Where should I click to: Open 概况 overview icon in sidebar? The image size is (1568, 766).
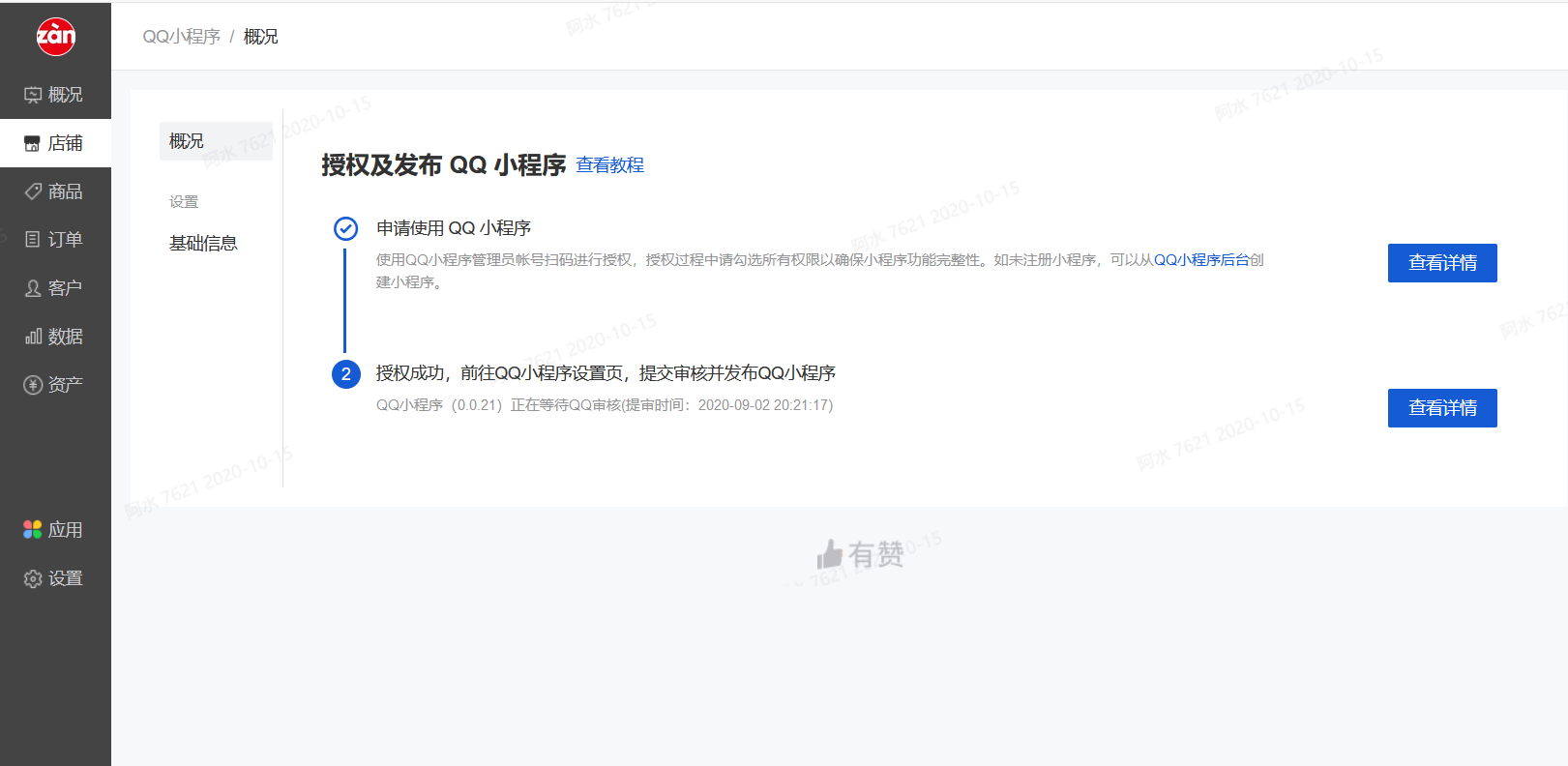coord(33,95)
